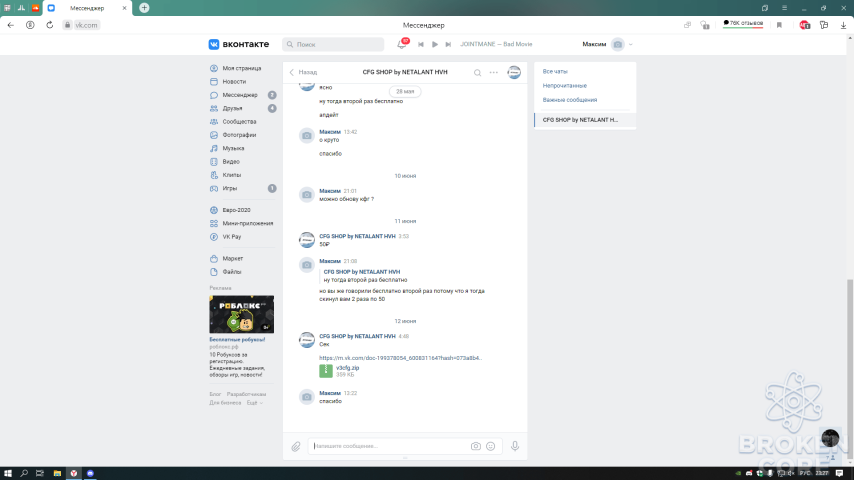Screen dimensions: 854x480
Task: Record a voice message microphone icon
Action: (x=515, y=446)
